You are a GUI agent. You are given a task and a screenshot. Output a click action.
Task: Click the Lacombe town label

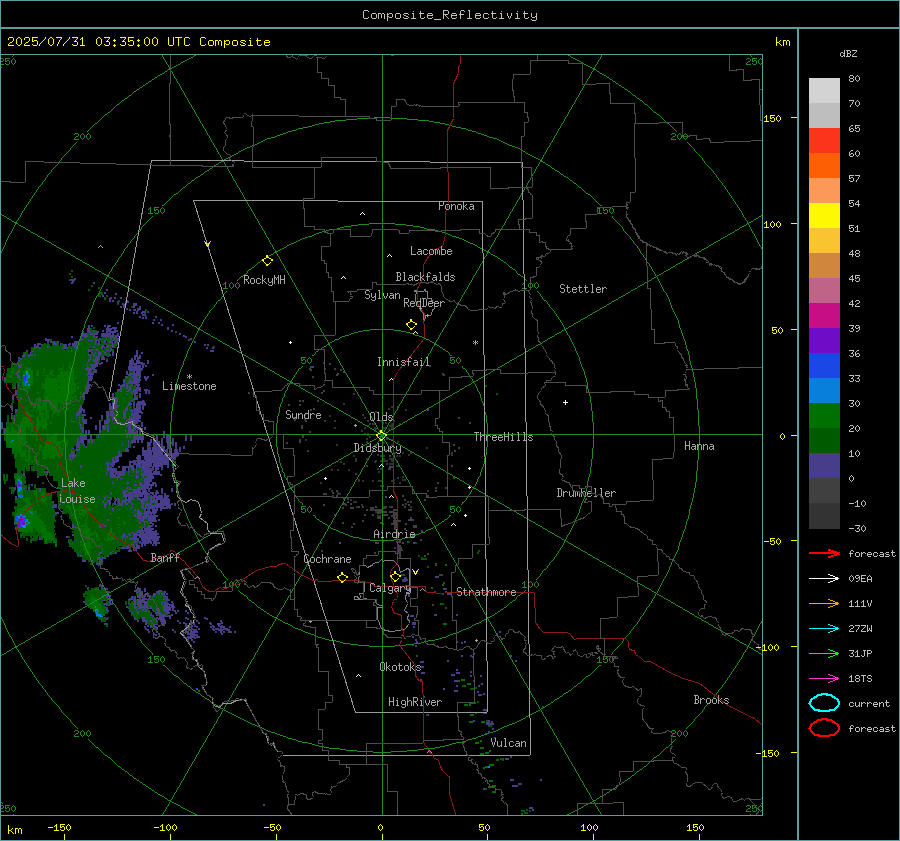click(x=431, y=251)
